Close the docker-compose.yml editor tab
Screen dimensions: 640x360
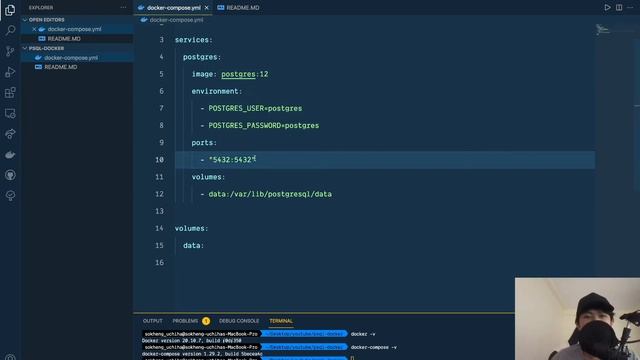click(207, 8)
